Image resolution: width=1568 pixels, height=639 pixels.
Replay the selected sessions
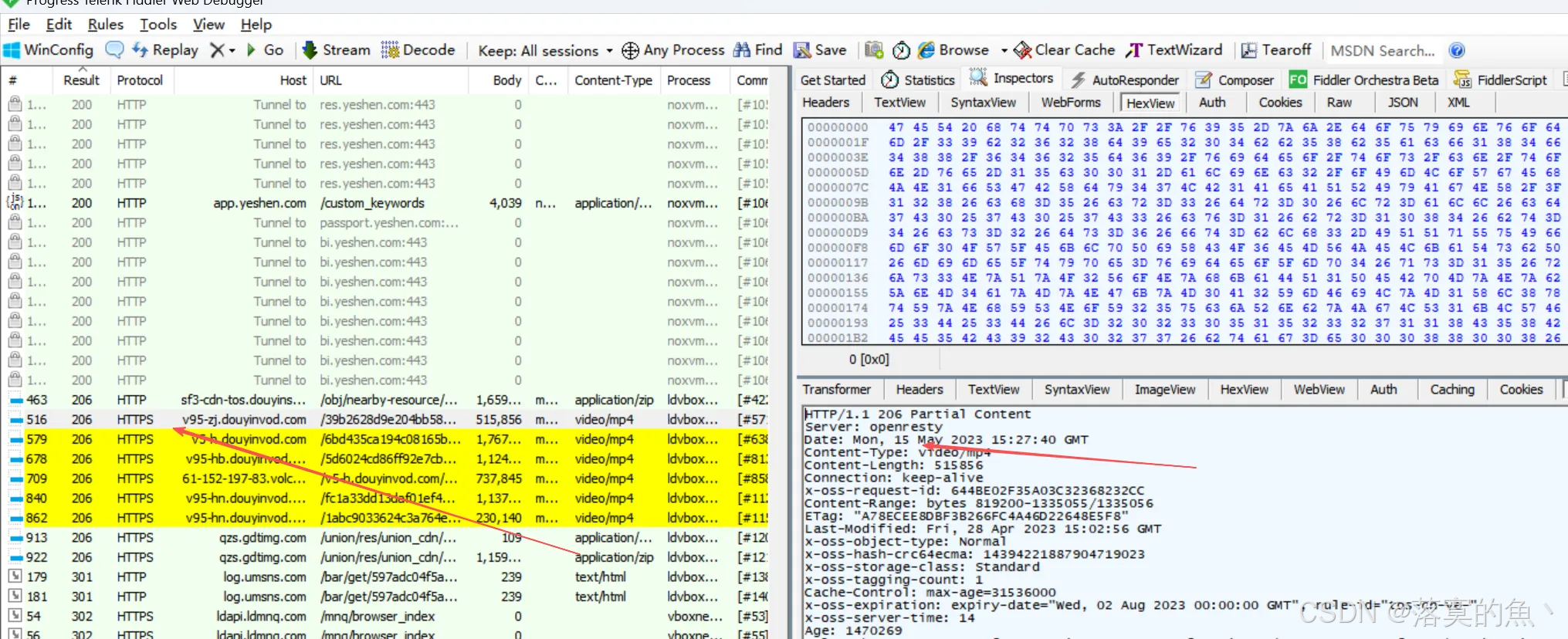(x=165, y=50)
